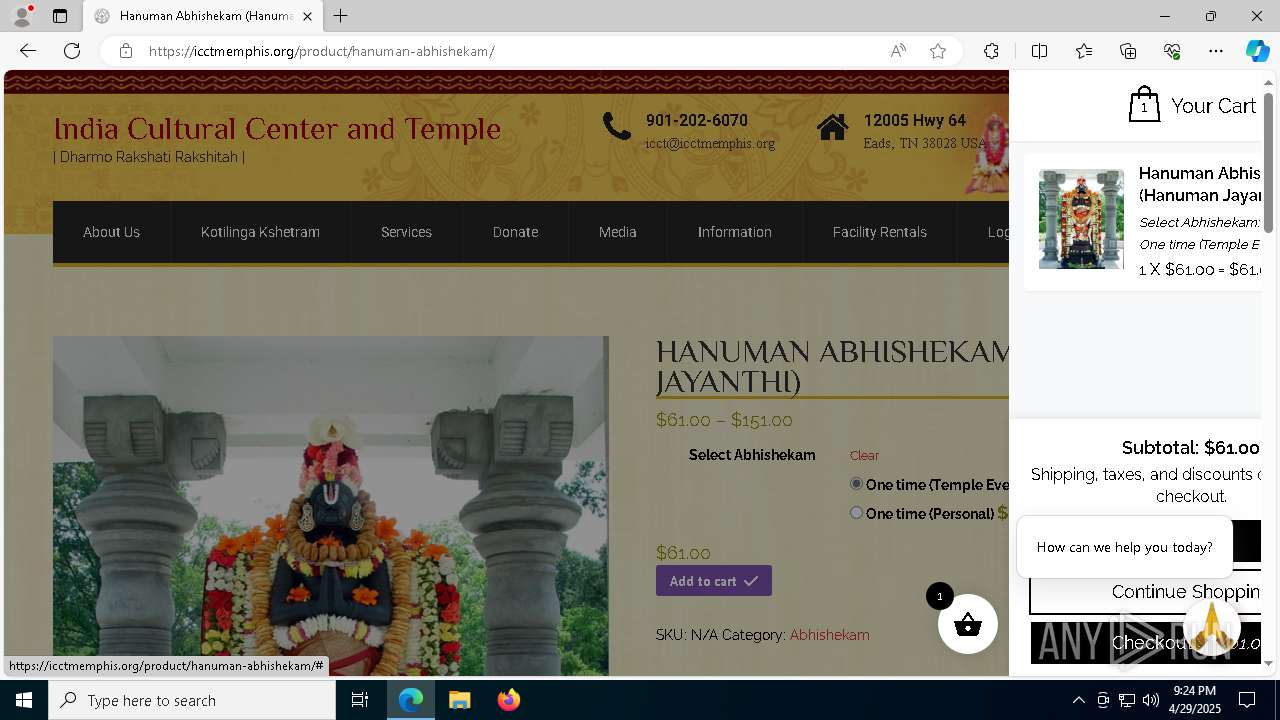Open browser Extensions icon

pos(991,51)
